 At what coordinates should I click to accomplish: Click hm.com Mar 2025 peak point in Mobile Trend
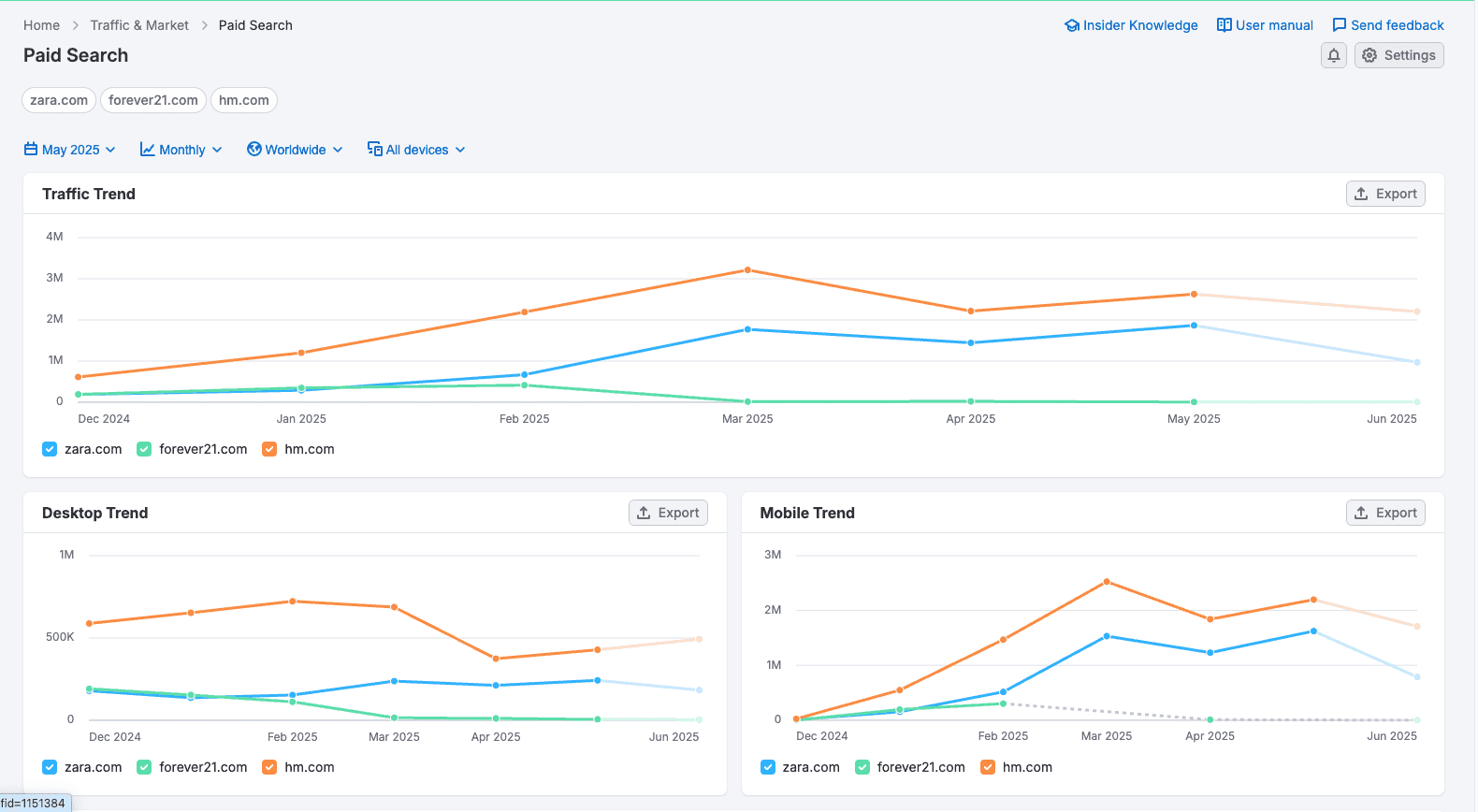click(1107, 582)
